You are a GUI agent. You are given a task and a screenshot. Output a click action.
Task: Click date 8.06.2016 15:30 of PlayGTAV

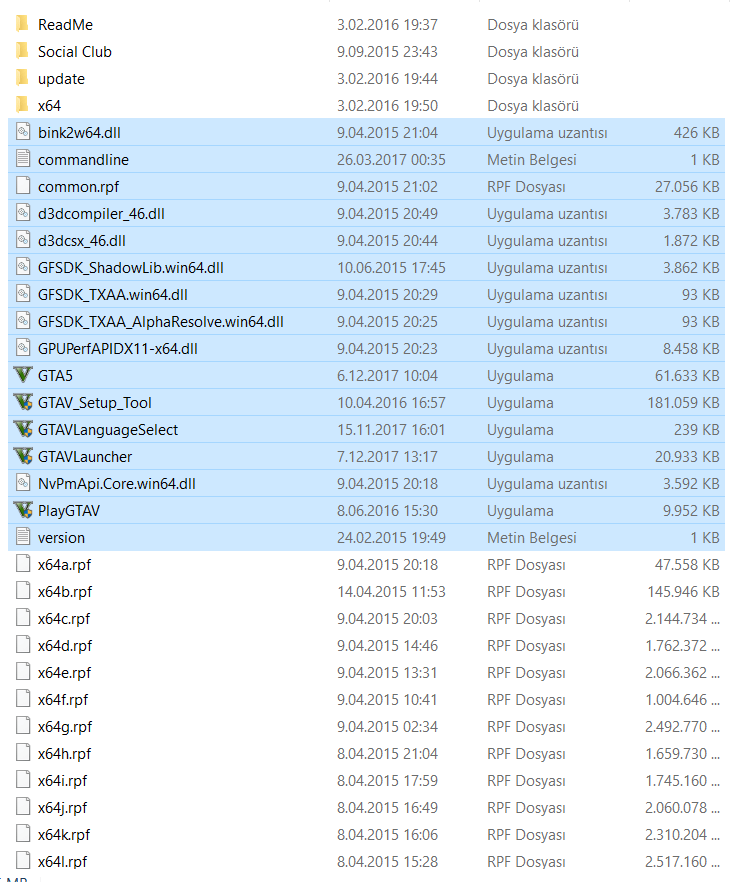(x=387, y=511)
